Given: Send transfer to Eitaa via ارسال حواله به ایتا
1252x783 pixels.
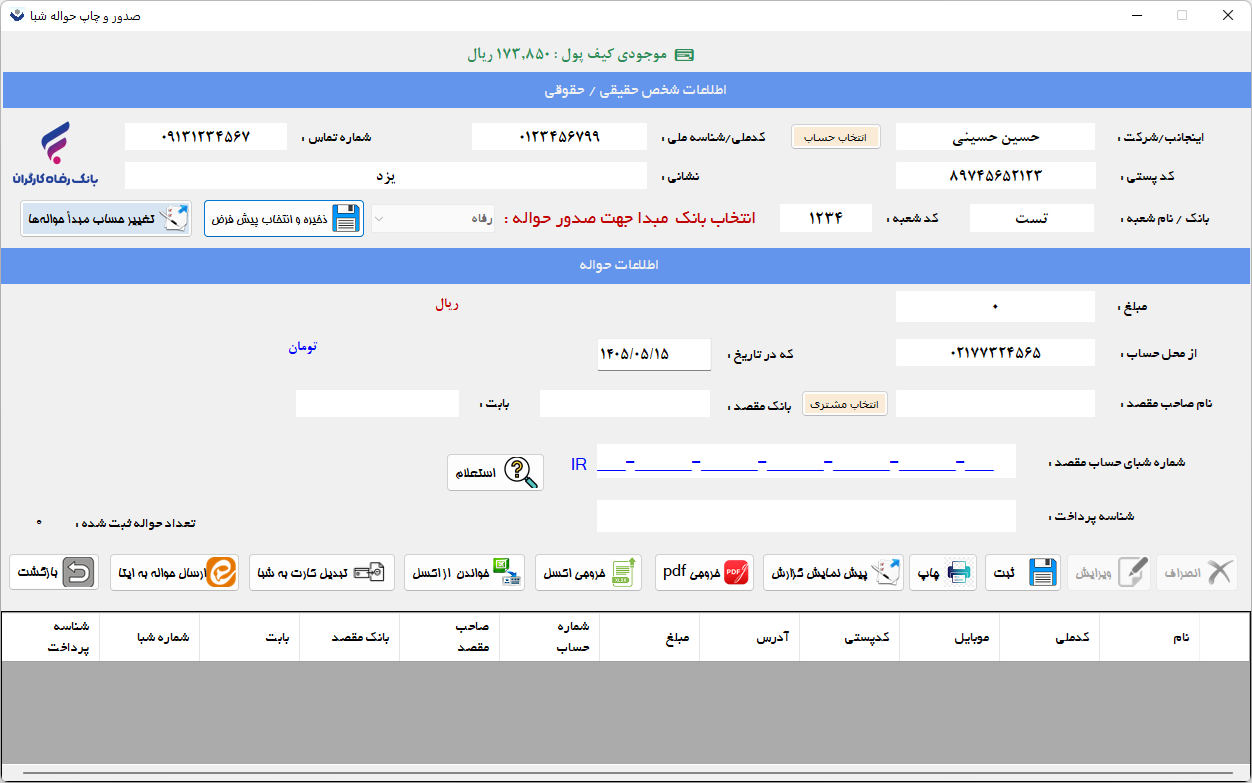Looking at the screenshot, I should (x=175, y=573).
